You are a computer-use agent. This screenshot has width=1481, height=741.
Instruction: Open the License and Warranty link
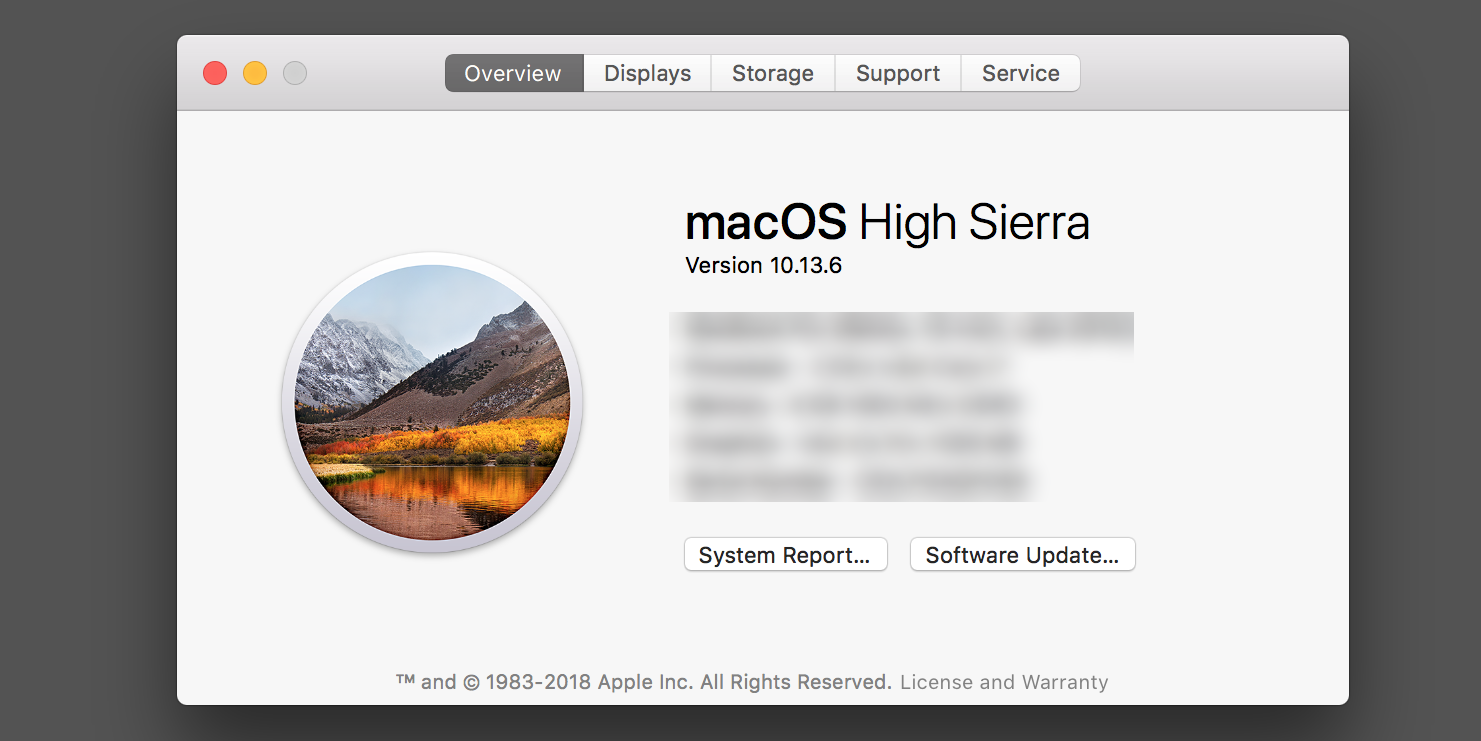point(1004,682)
